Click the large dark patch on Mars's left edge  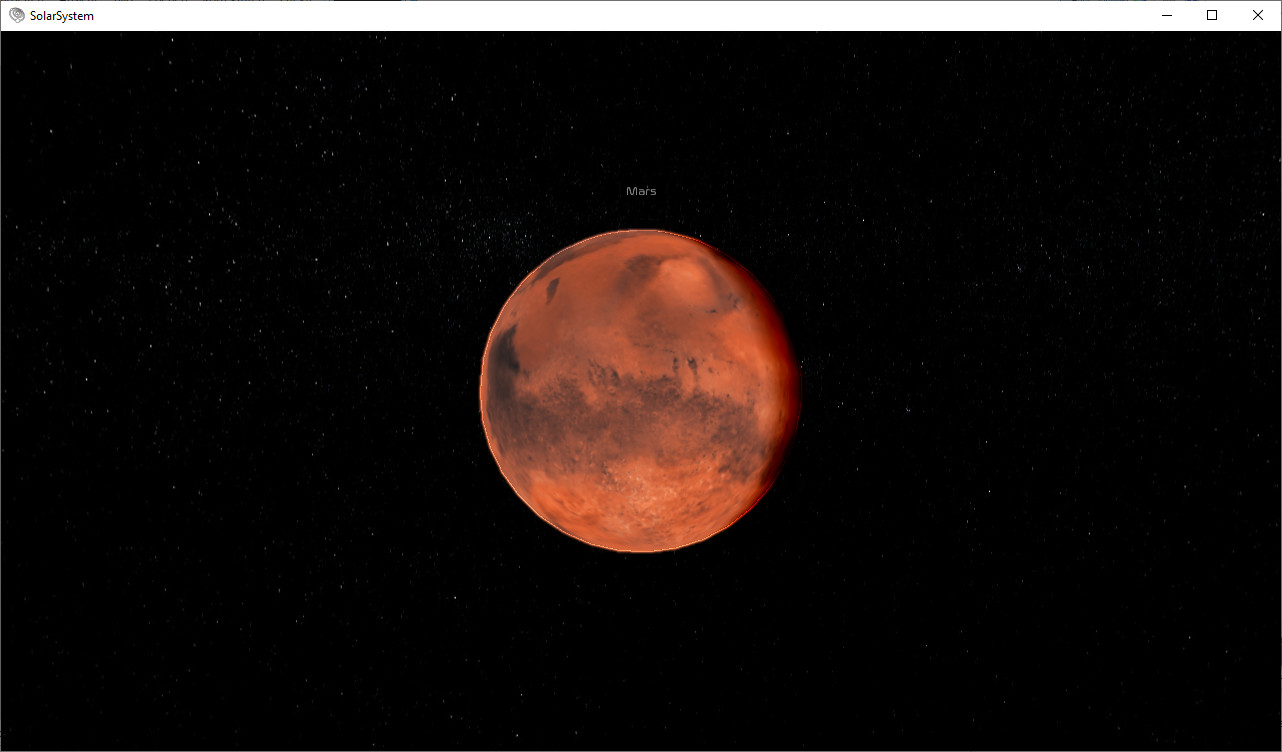tap(503, 352)
